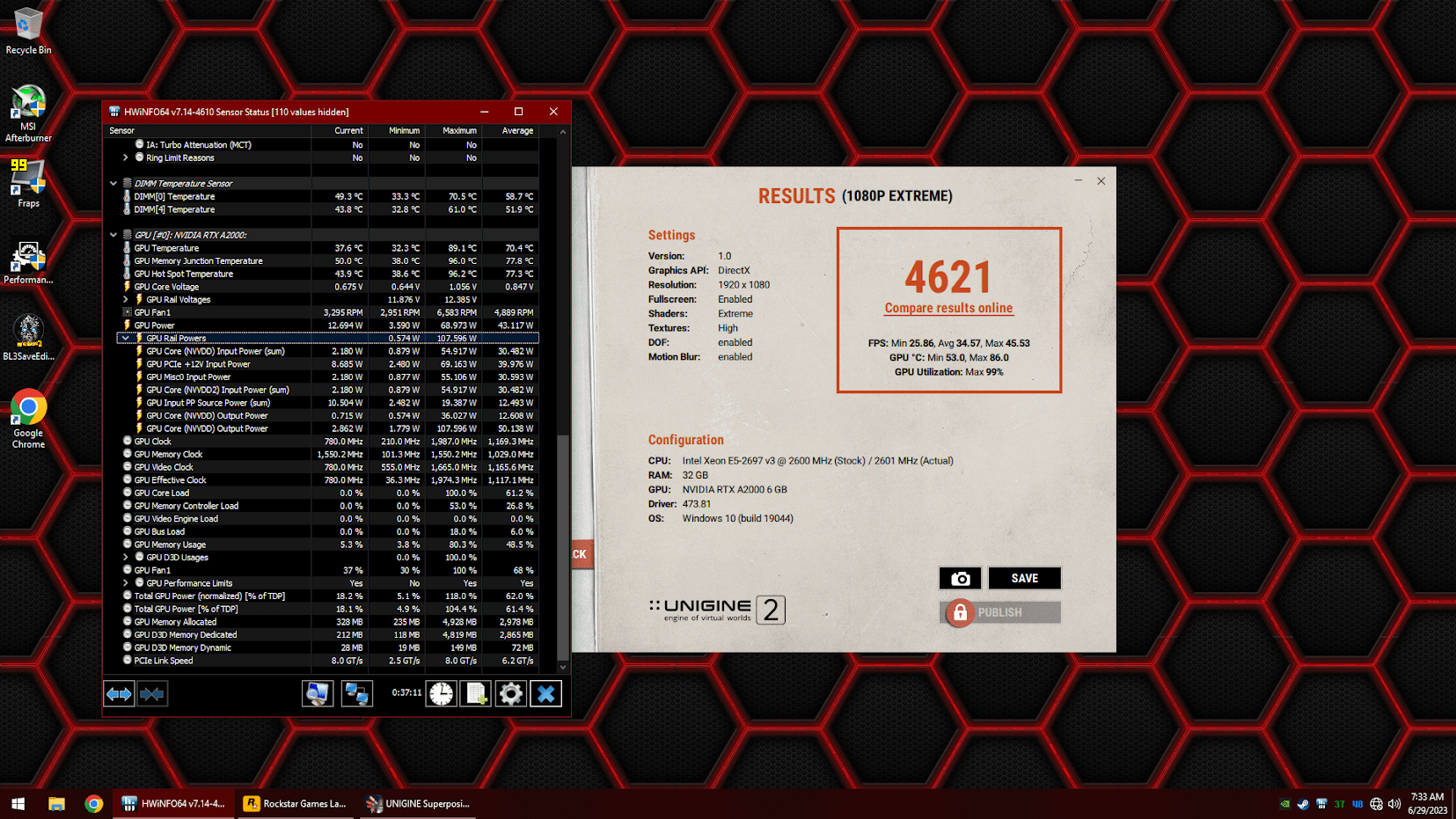The image size is (1456, 819).
Task: Open the volume speaker icon in the system tray
Action: click(x=1394, y=803)
